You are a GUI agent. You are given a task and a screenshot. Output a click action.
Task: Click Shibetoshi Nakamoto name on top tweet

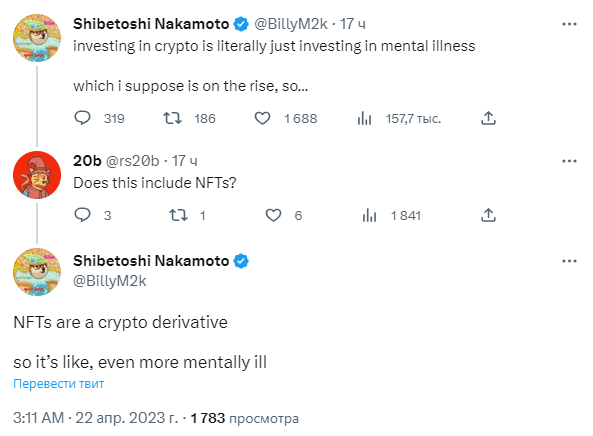pos(151,24)
